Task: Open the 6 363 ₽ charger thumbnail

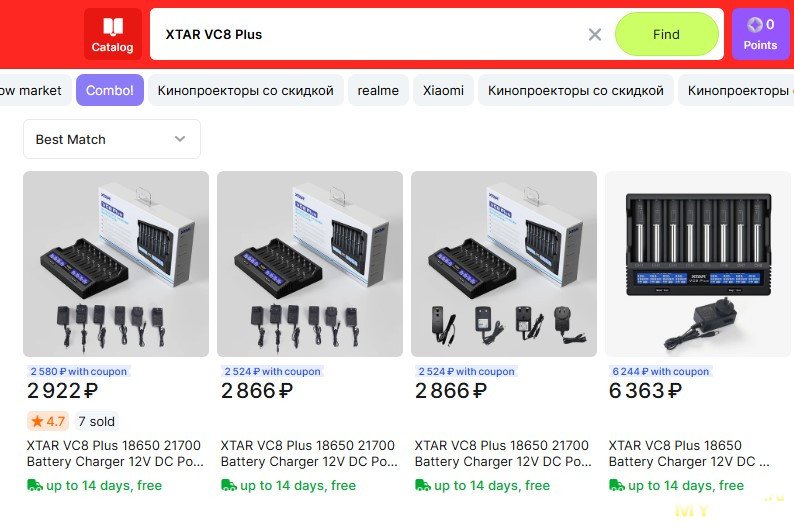Action: click(x=697, y=264)
